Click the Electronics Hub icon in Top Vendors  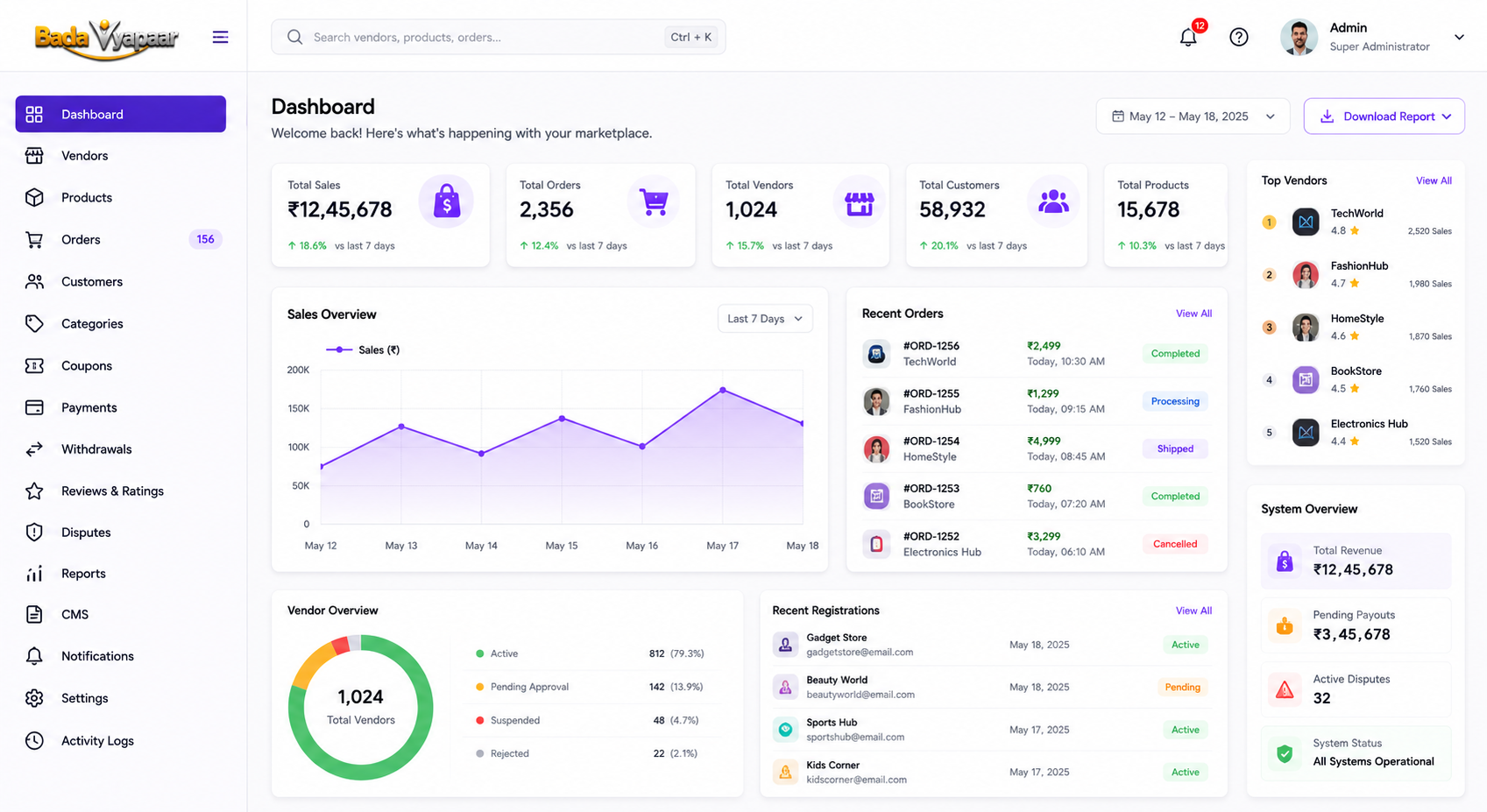coord(1306,433)
